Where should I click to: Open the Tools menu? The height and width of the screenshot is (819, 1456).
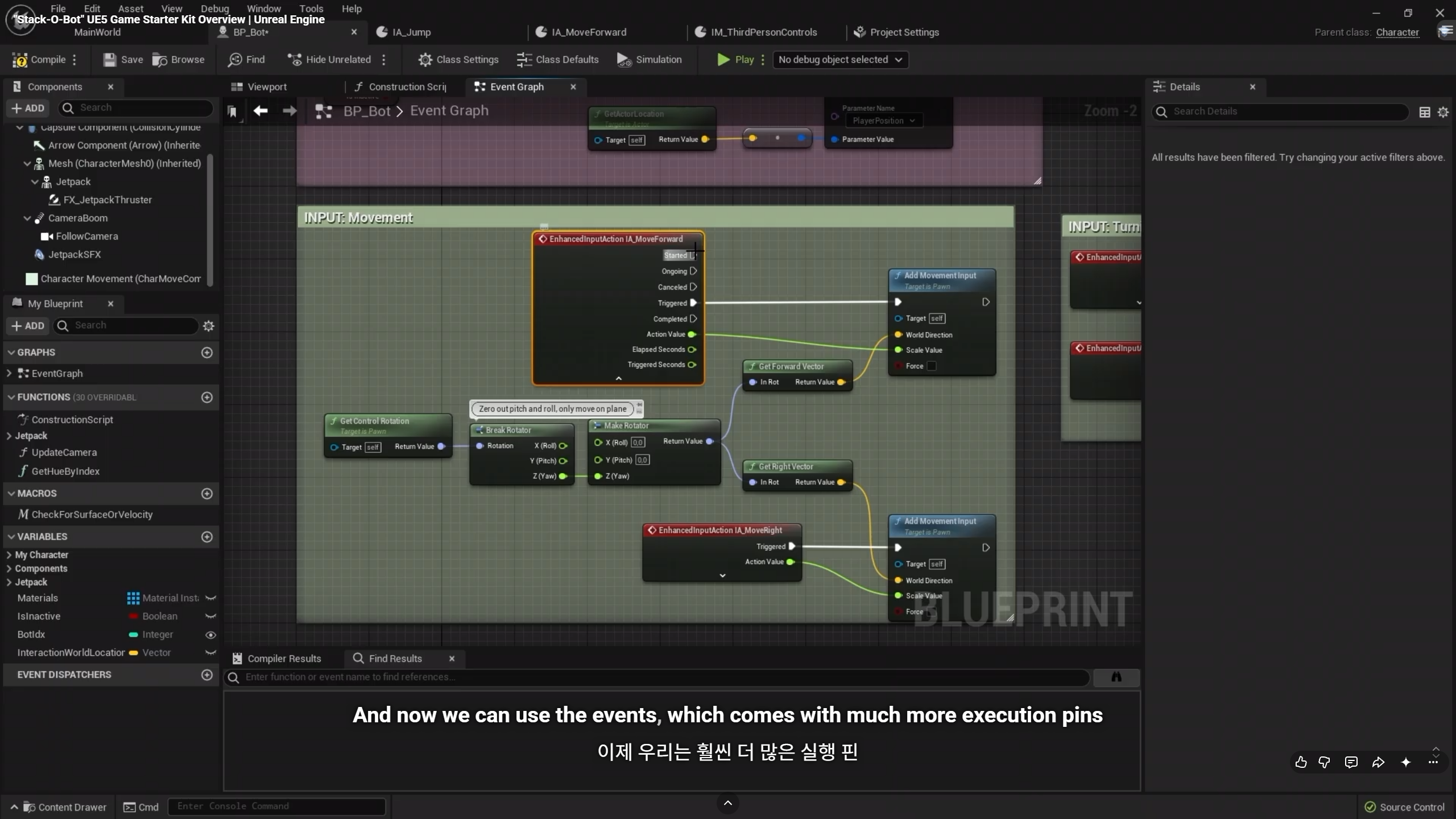click(311, 9)
